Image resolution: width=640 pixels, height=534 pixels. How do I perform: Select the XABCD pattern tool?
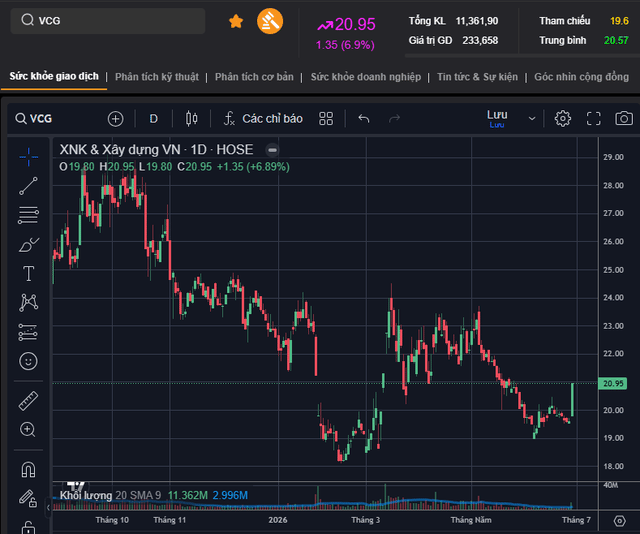[x=29, y=303]
